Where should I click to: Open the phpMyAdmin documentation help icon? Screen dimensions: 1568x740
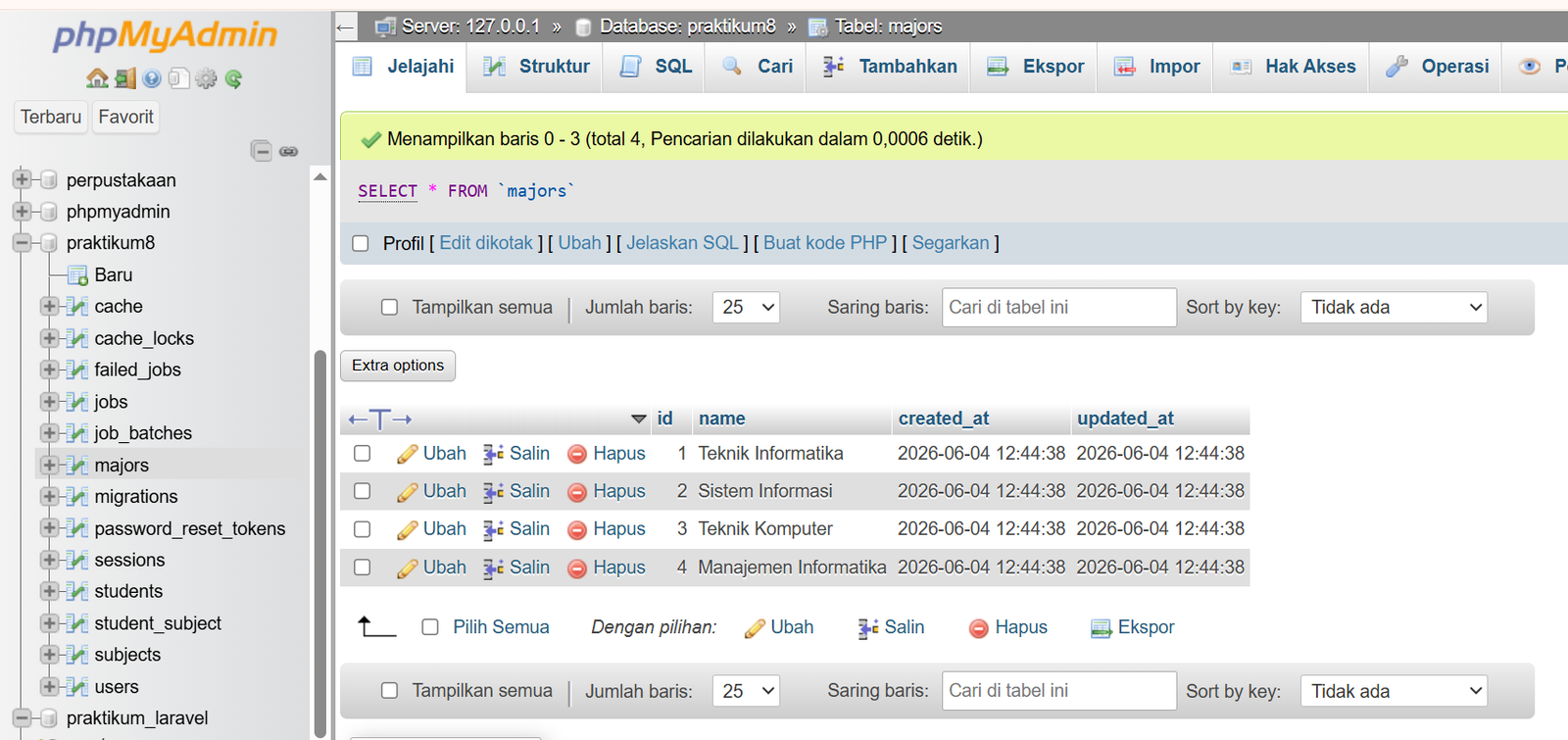pyautogui.click(x=151, y=78)
